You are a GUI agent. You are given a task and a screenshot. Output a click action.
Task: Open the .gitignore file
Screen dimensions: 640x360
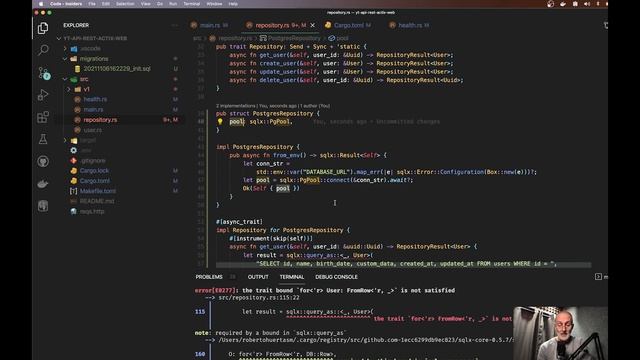[93, 161]
